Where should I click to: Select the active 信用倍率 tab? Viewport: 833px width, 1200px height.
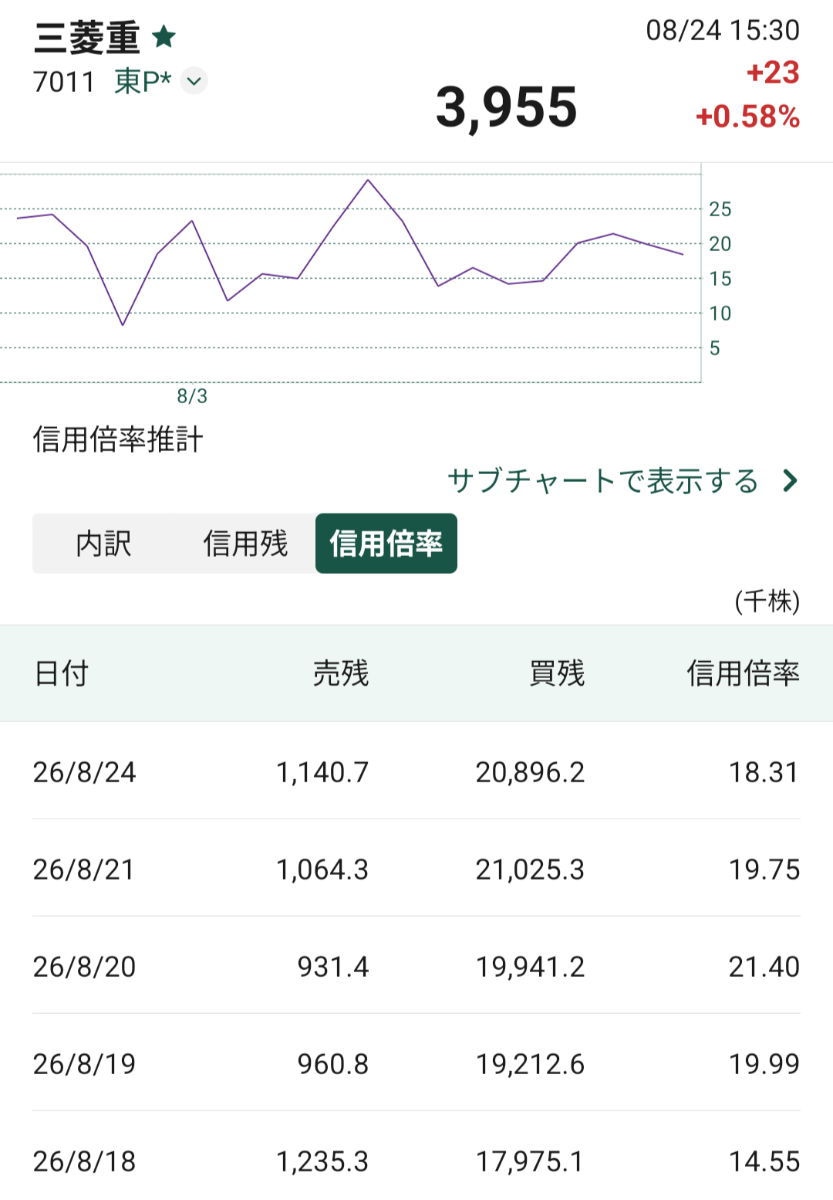pos(386,544)
